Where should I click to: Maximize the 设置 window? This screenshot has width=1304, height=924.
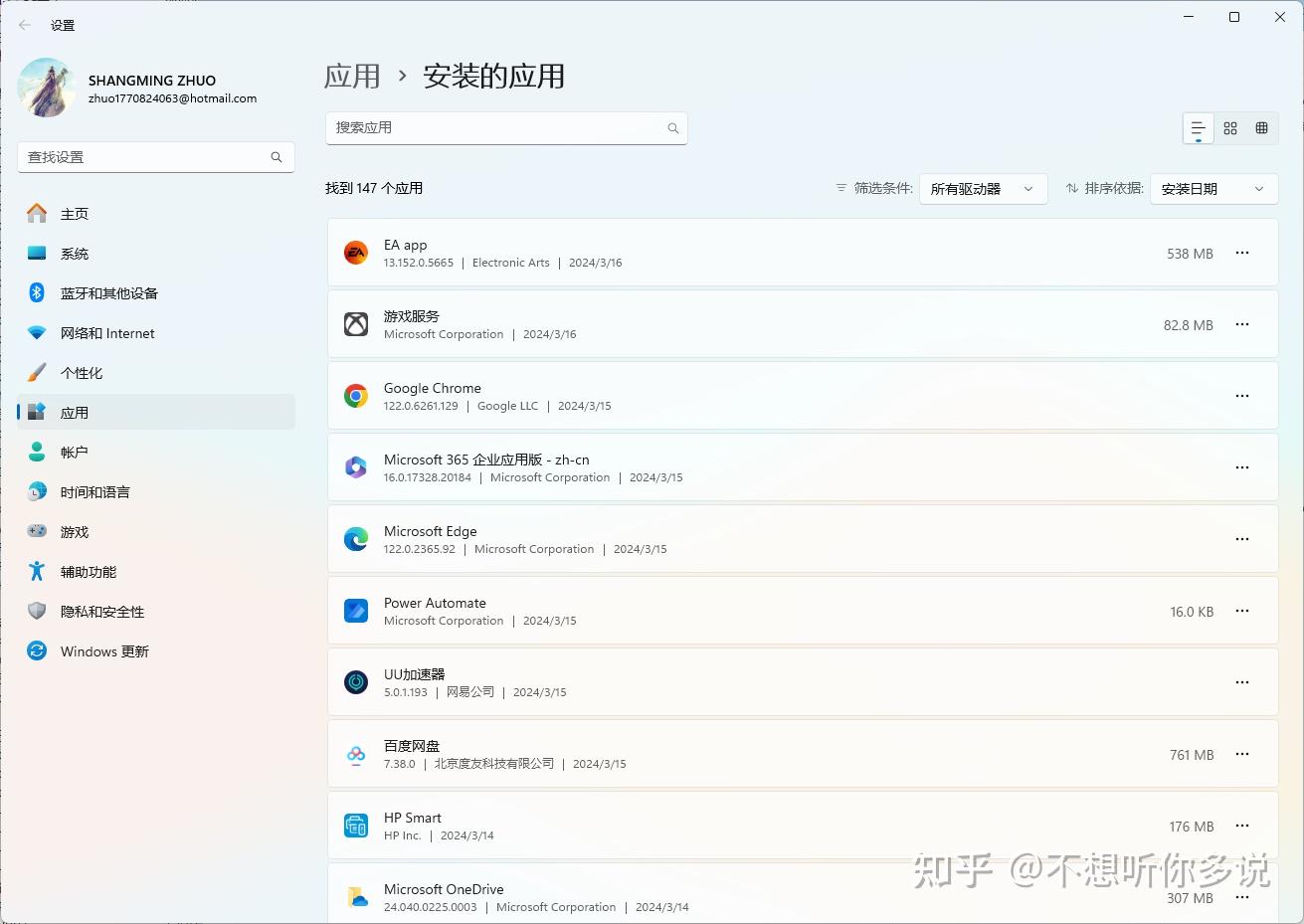[1234, 17]
